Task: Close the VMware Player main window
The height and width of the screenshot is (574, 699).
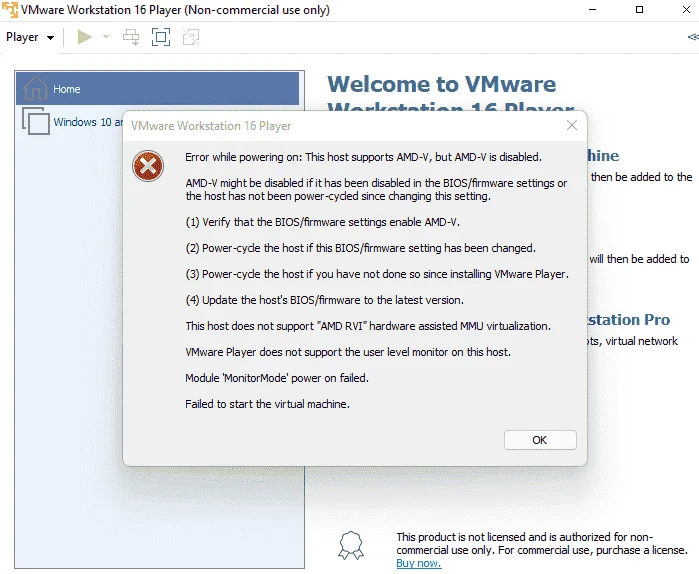Action: pos(687,9)
